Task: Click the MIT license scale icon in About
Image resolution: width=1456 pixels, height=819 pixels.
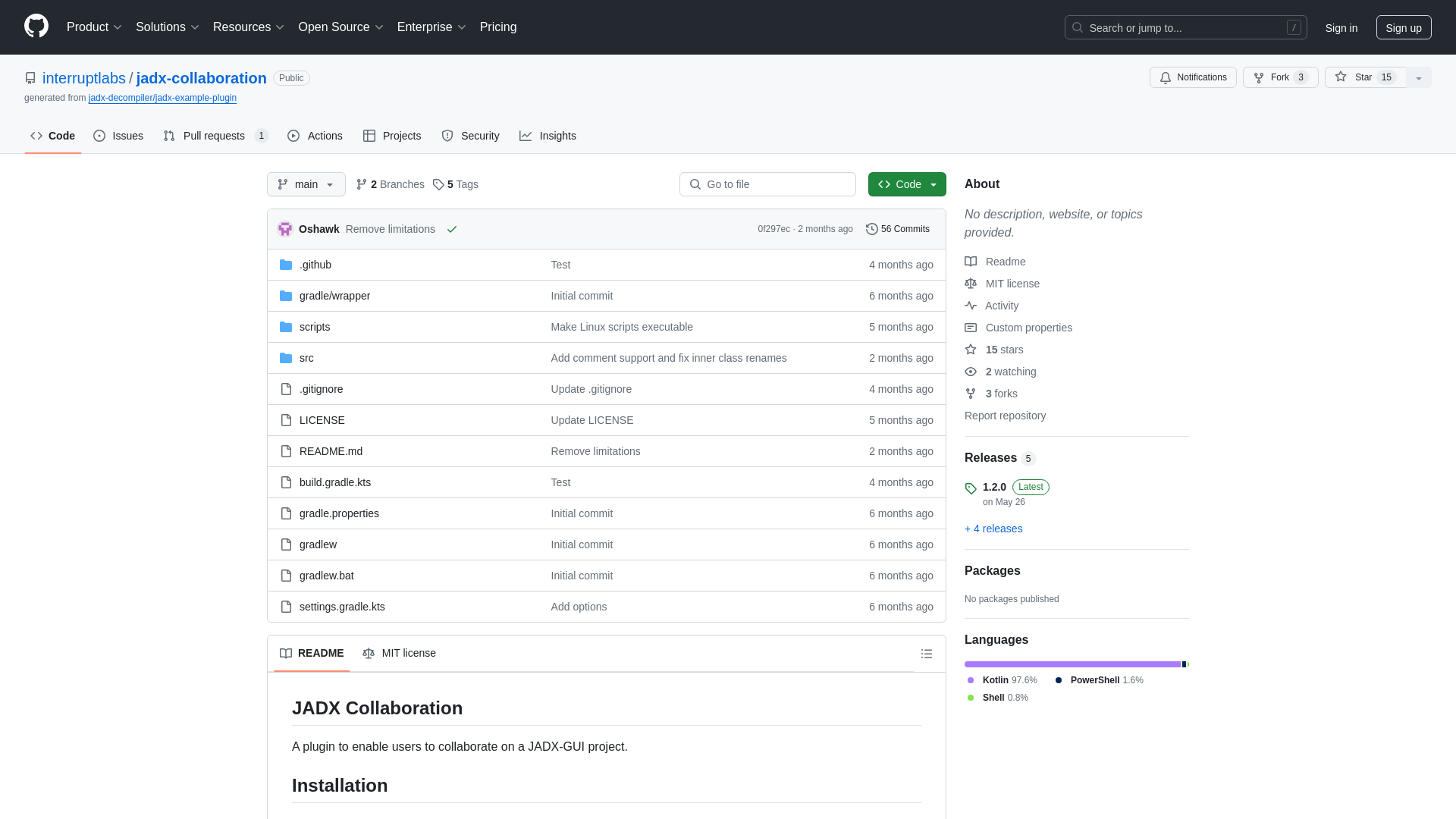Action: coord(971,284)
